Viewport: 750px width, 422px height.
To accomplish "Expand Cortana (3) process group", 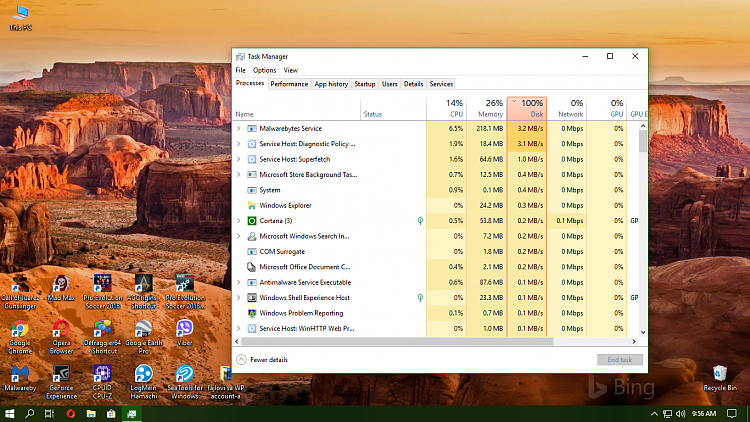I will [239, 221].
